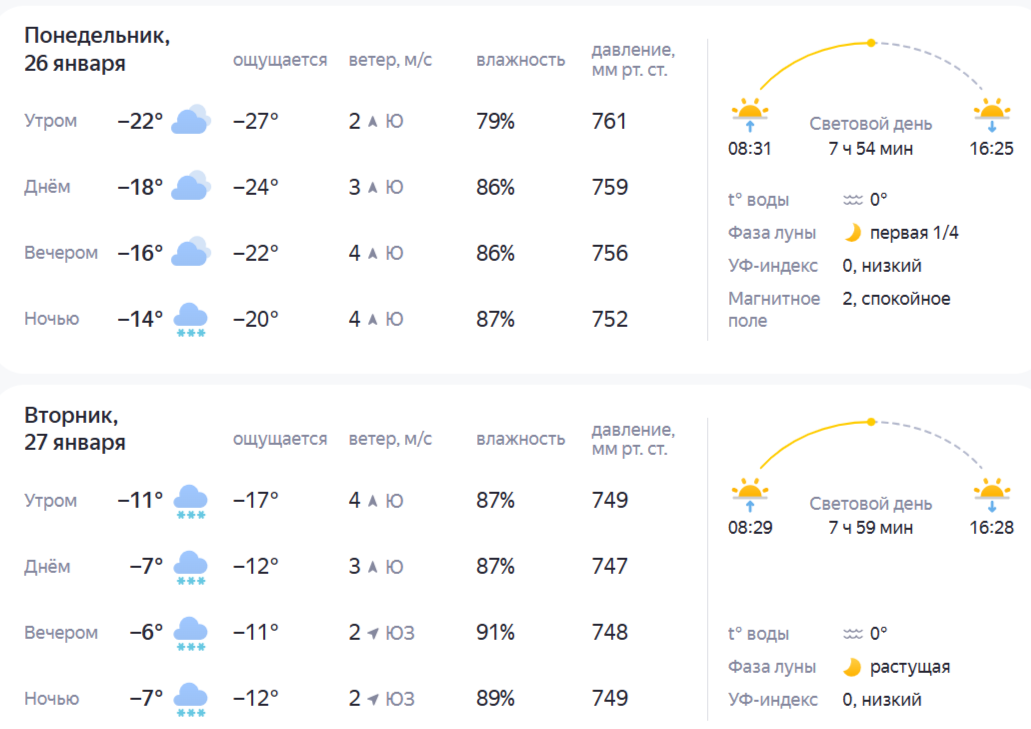Select the 91% humidity value for Tuesday evening
This screenshot has height=729, width=1031.
click(495, 633)
